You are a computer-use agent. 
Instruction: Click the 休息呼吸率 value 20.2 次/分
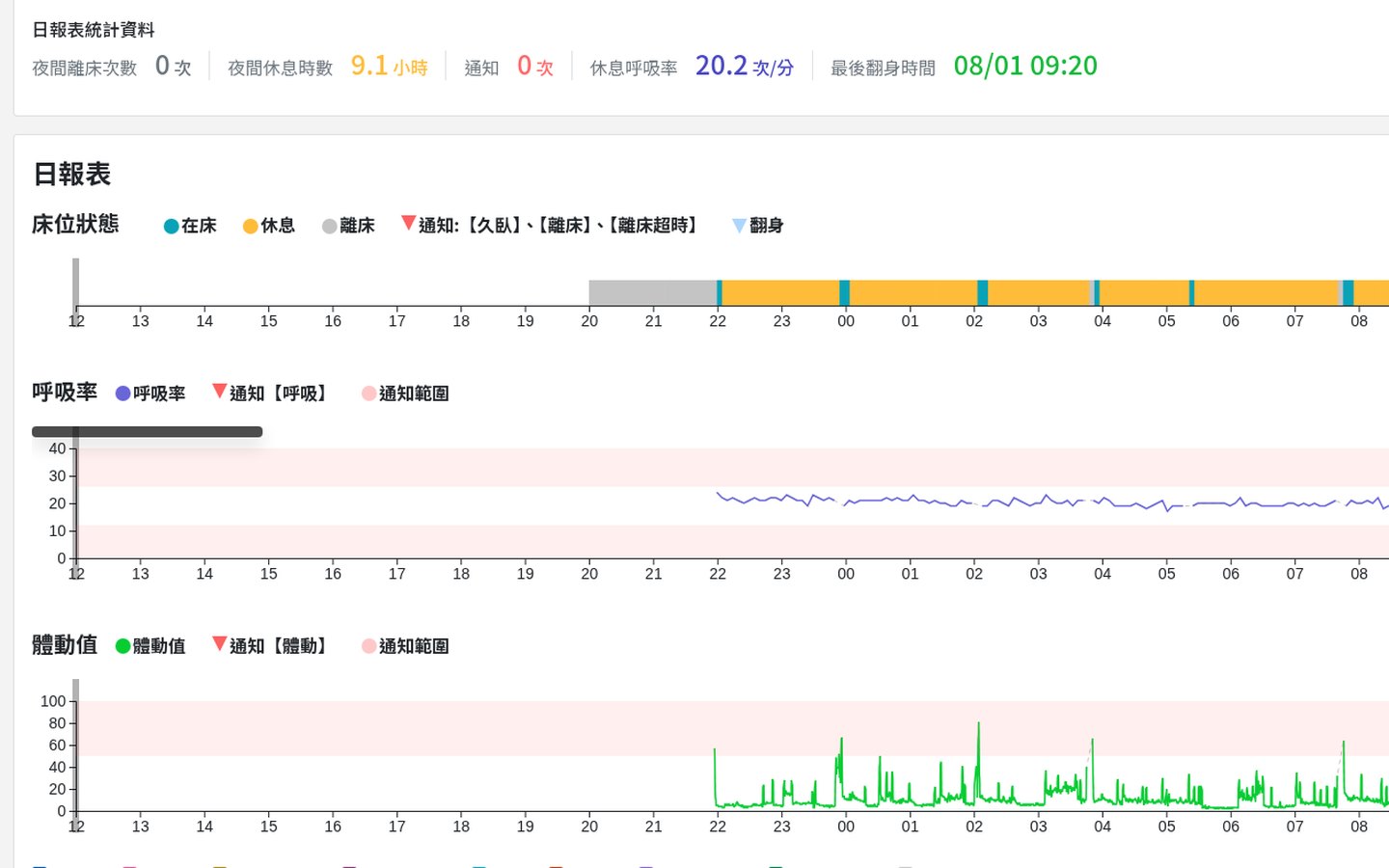coord(744,66)
